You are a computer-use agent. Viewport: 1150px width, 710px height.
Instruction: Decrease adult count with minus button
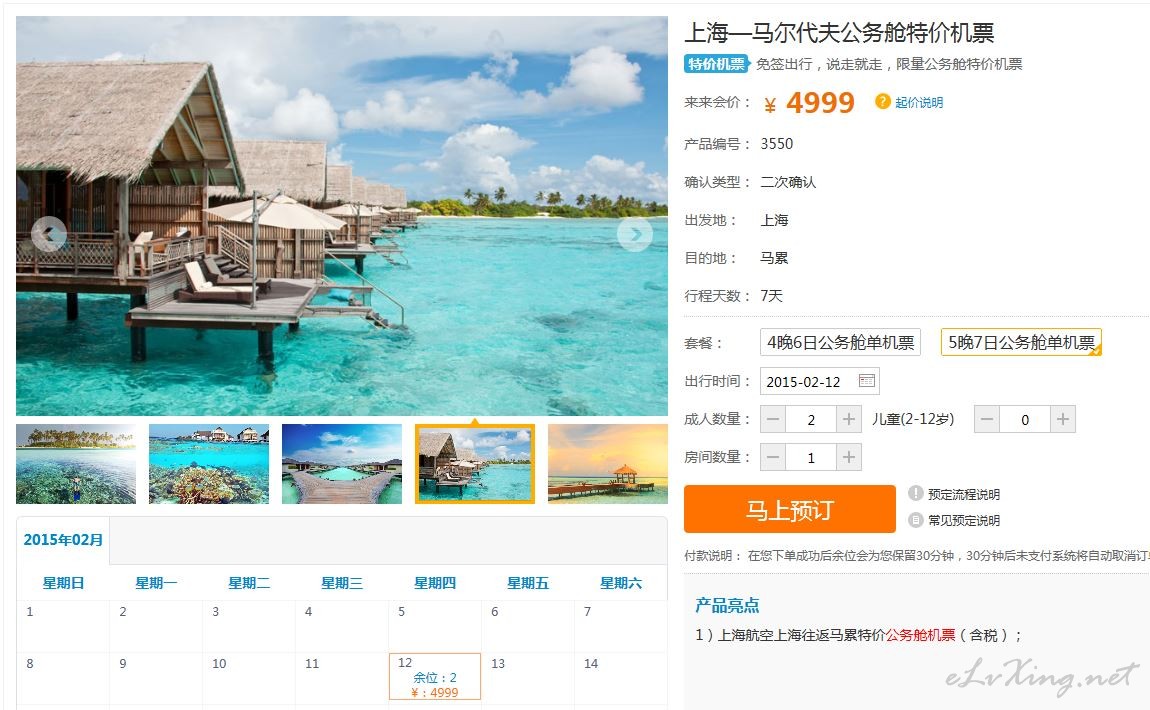click(773, 420)
